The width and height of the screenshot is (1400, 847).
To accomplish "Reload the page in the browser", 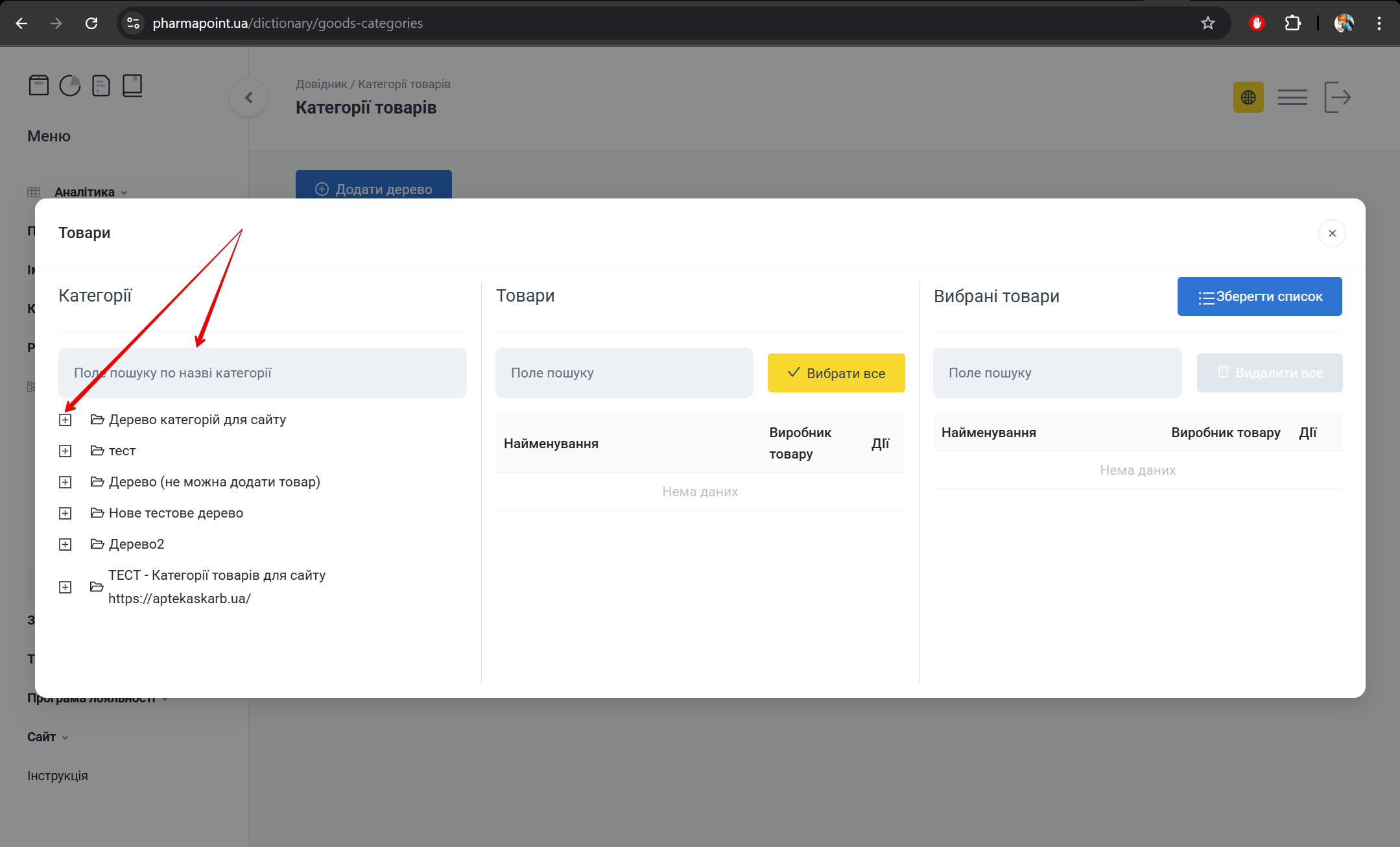I will [x=91, y=23].
